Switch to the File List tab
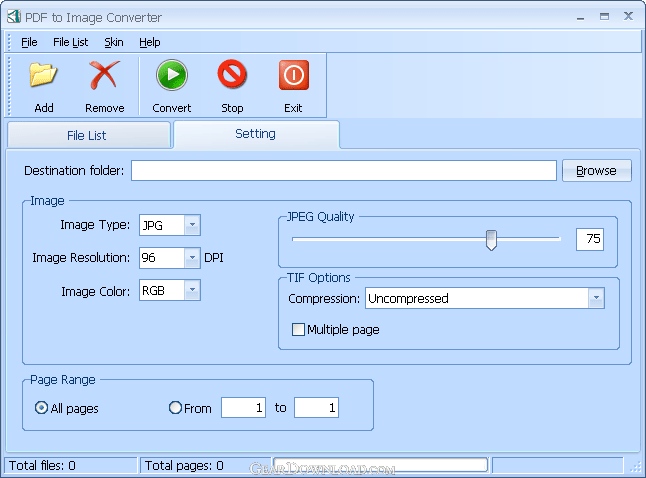The width and height of the screenshot is (646, 478). click(x=89, y=135)
